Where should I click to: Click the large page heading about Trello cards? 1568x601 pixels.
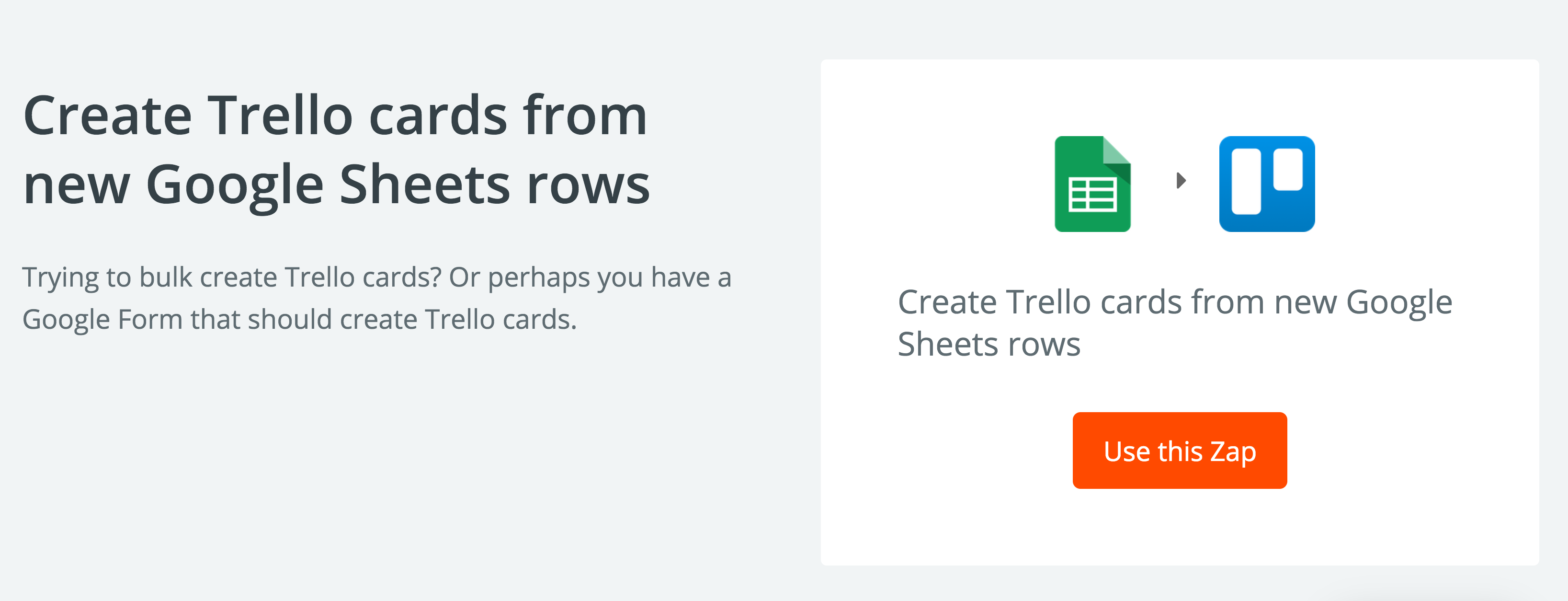[336, 150]
